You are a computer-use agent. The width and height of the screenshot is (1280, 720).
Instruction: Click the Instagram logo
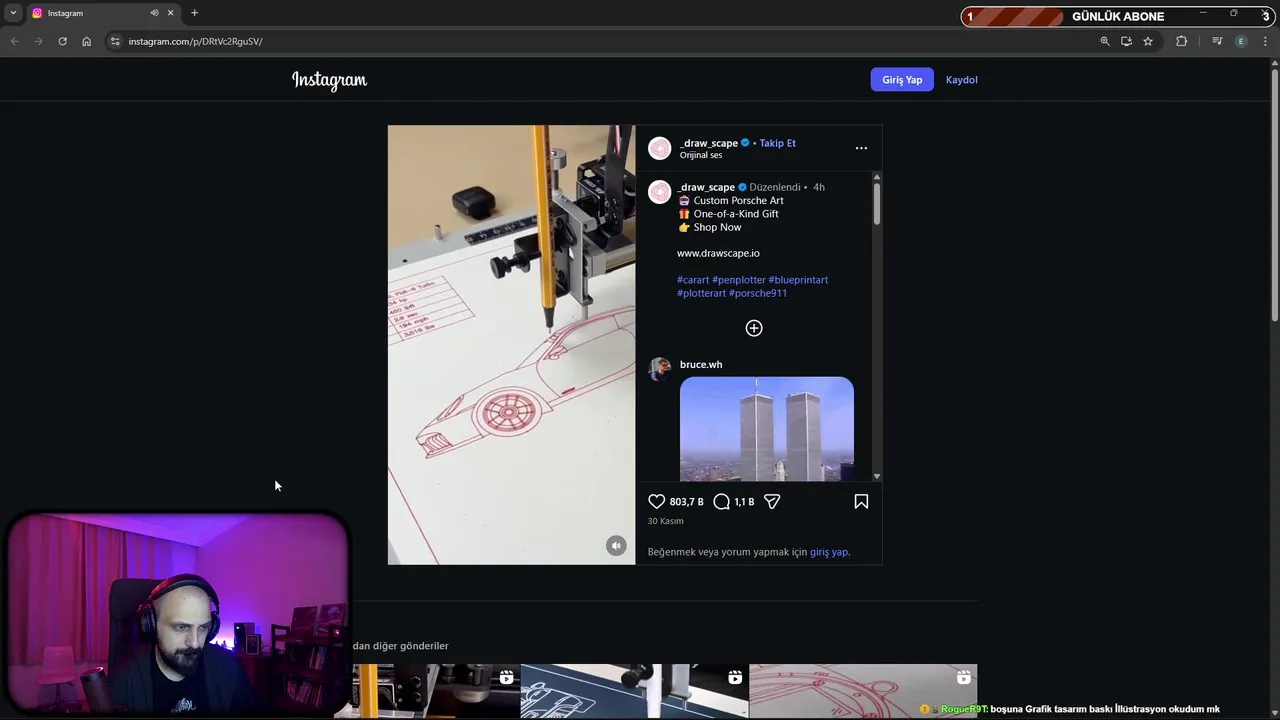(x=329, y=80)
